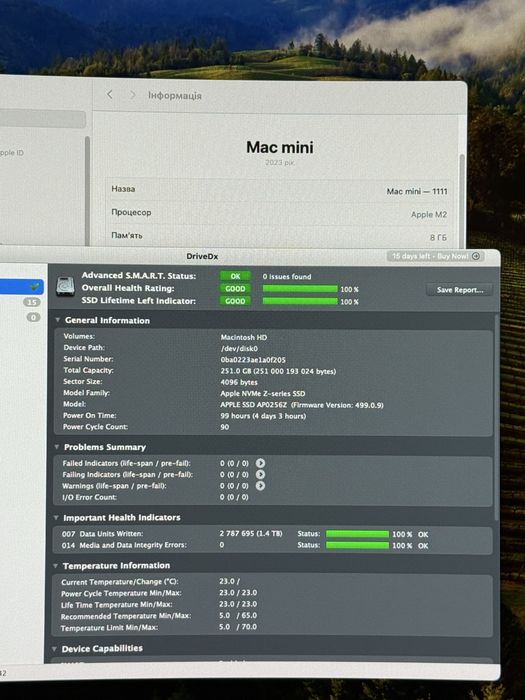Collapse the Temperature Information section
525x700 pixels.
[x=56, y=566]
